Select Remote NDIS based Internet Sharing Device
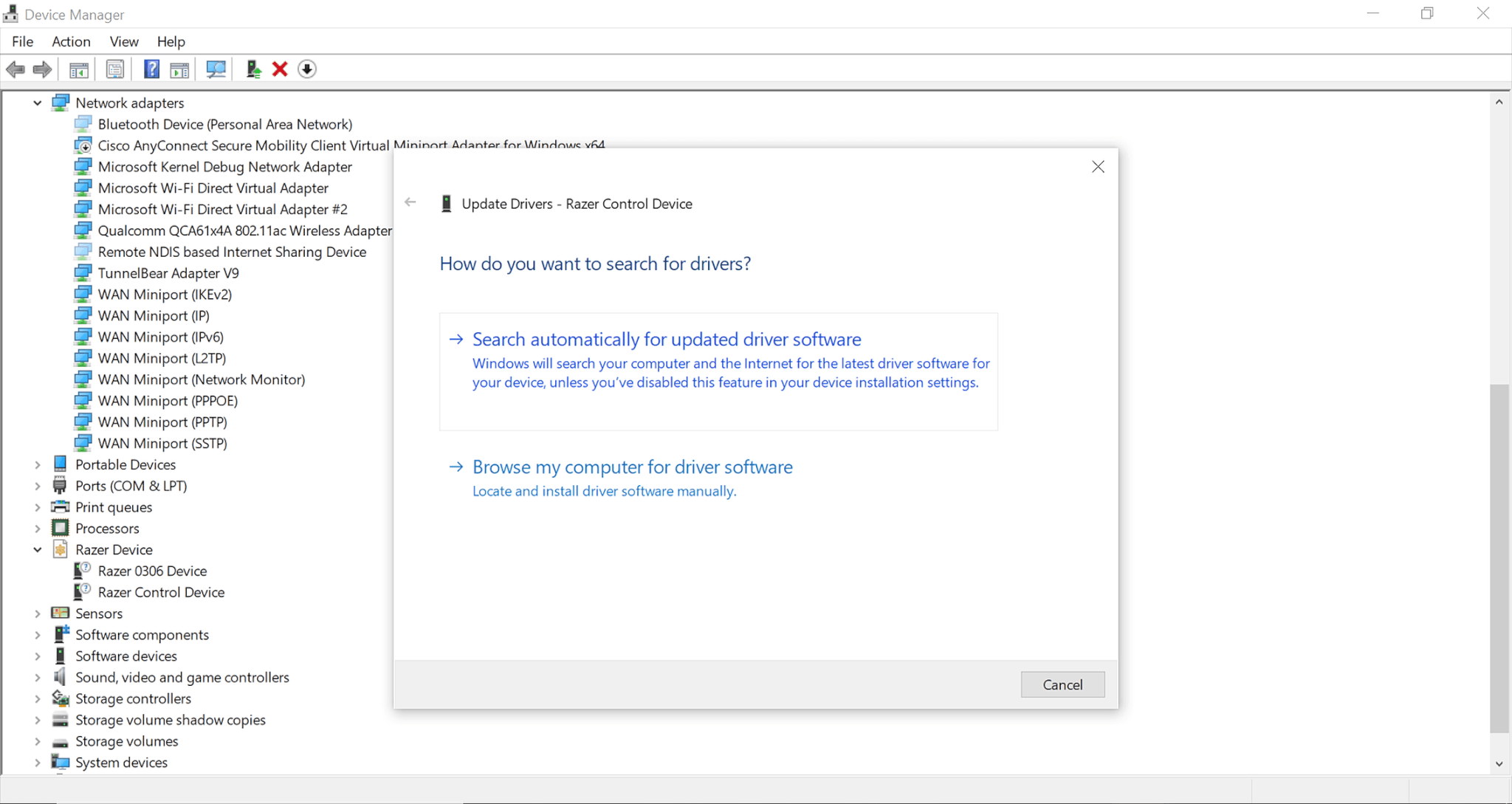The width and height of the screenshot is (1512, 804). point(232,252)
